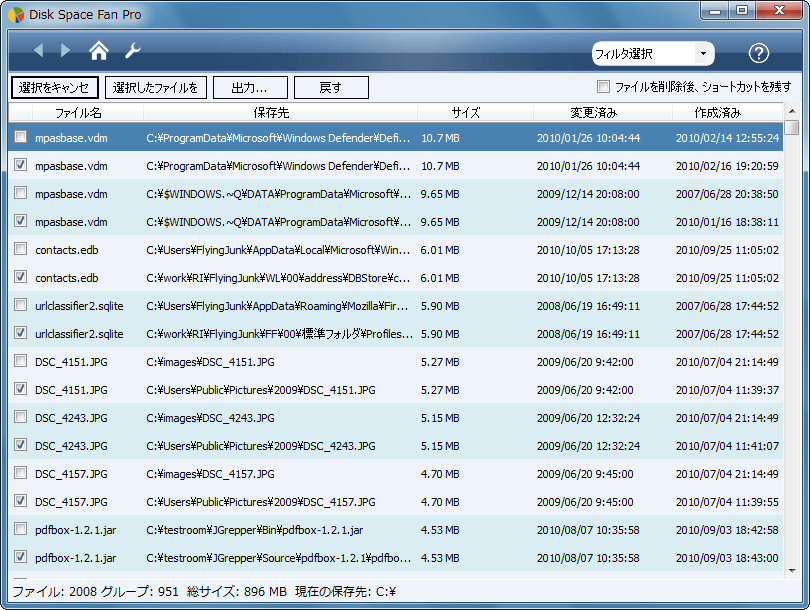Image resolution: width=810 pixels, height=610 pixels.
Task: Click the 戻す button
Action: (x=331, y=87)
